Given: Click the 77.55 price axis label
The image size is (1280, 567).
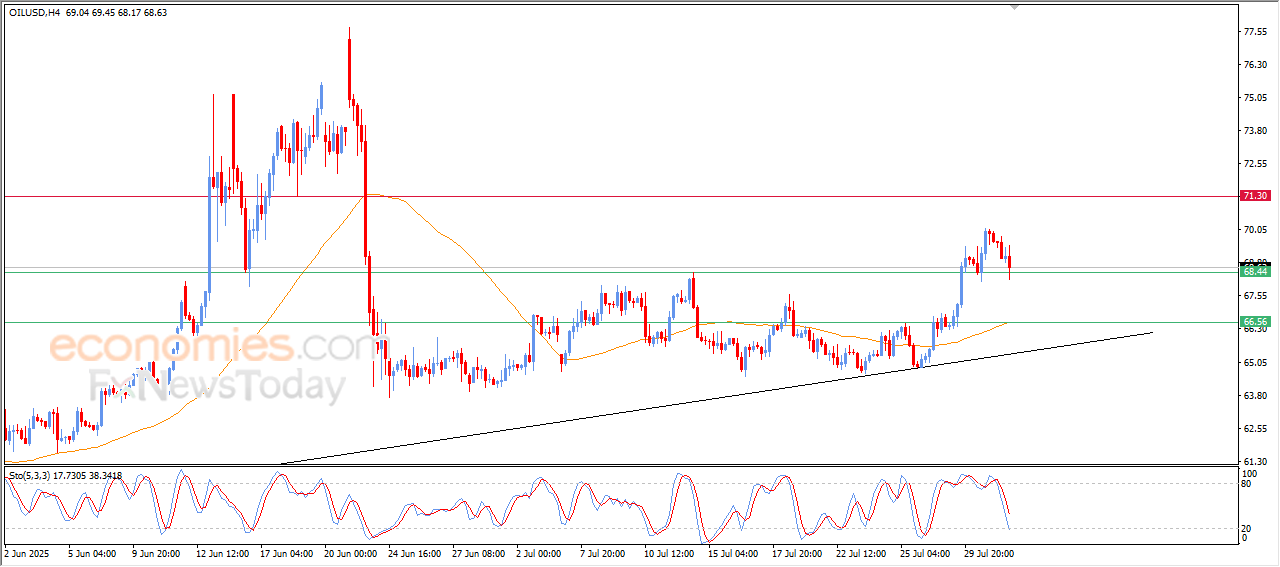Looking at the screenshot, I should pyautogui.click(x=1255, y=32).
